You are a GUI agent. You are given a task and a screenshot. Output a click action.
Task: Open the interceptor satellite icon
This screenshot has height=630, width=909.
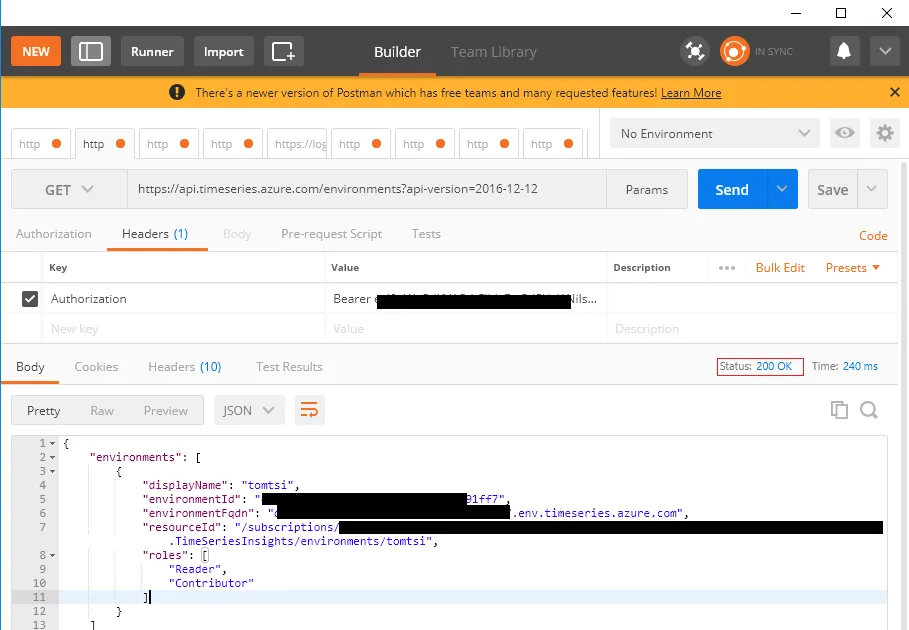pyautogui.click(x=695, y=52)
